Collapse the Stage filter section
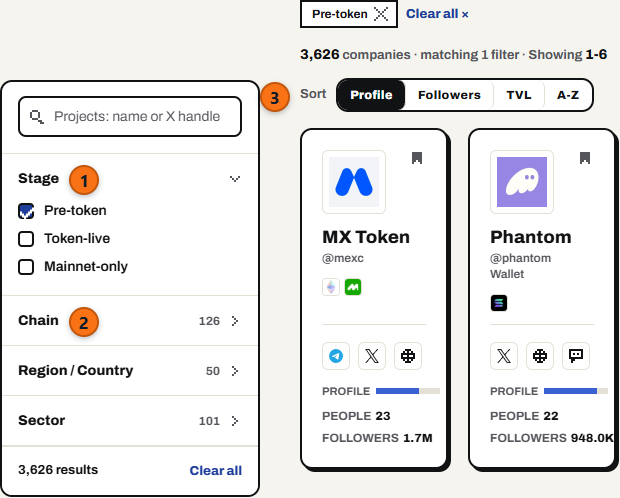This screenshot has width=620, height=498. 235,179
